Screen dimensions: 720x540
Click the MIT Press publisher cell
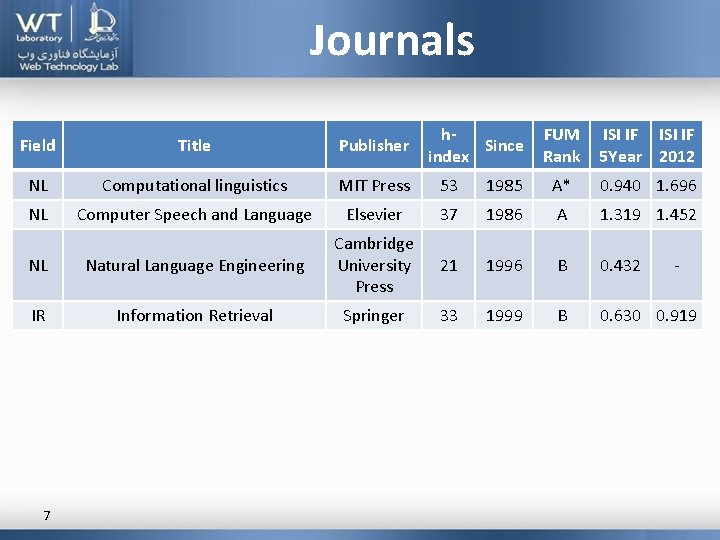point(374,185)
